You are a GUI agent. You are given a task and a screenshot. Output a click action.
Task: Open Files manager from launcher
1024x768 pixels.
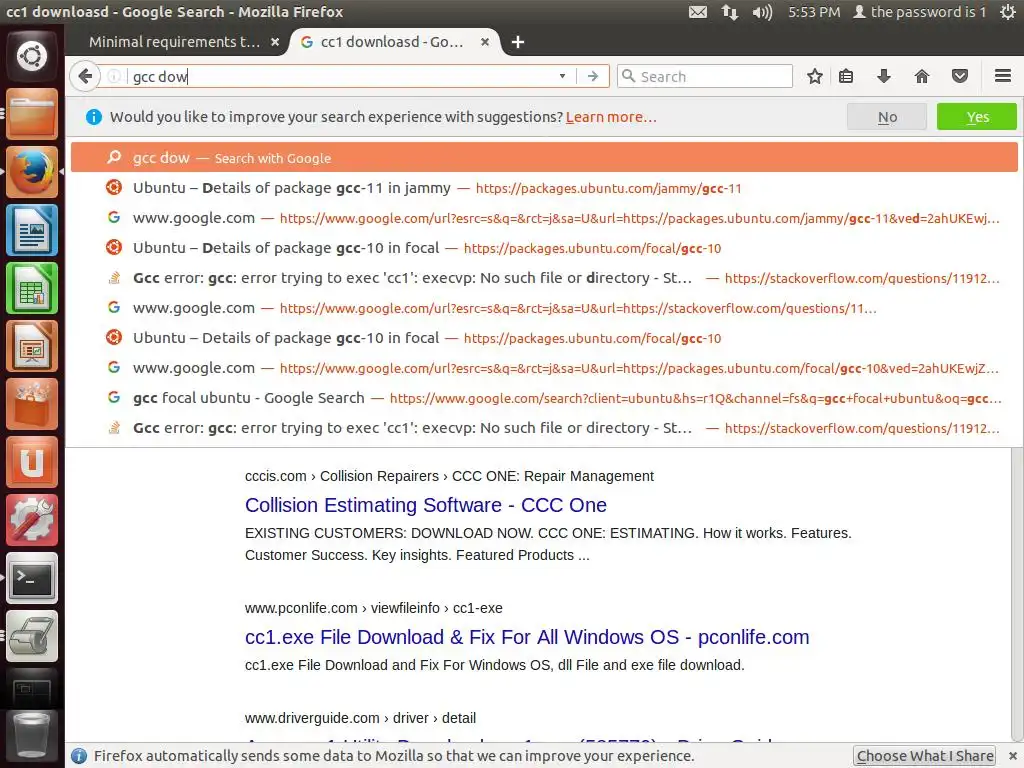[x=32, y=114]
